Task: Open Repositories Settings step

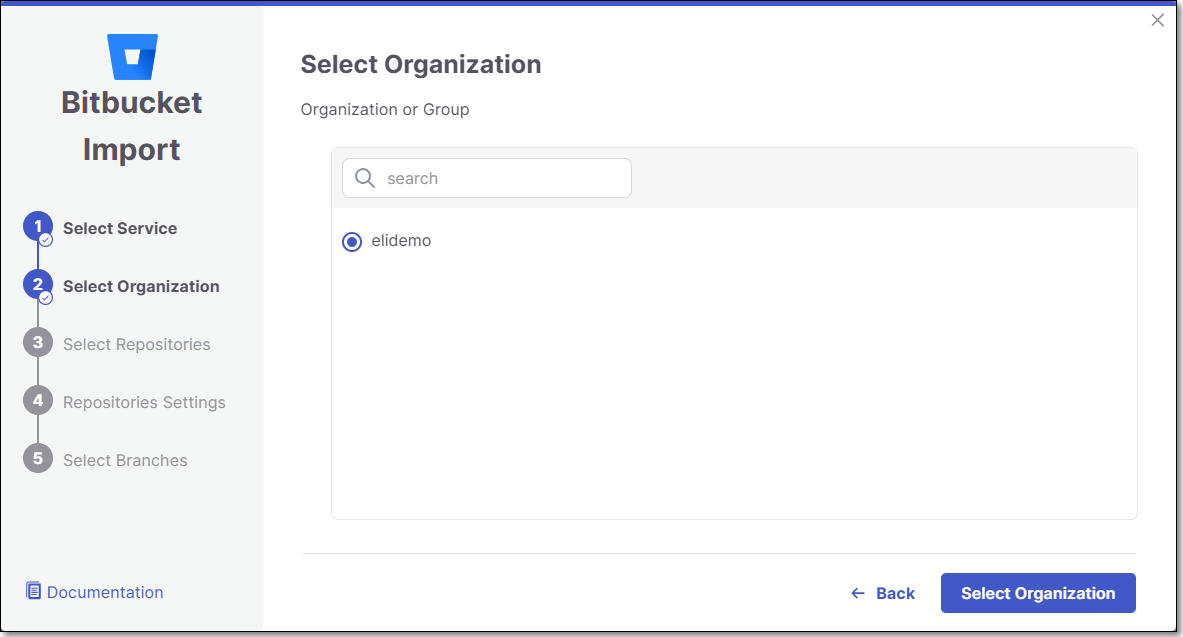Action: click(x=144, y=402)
